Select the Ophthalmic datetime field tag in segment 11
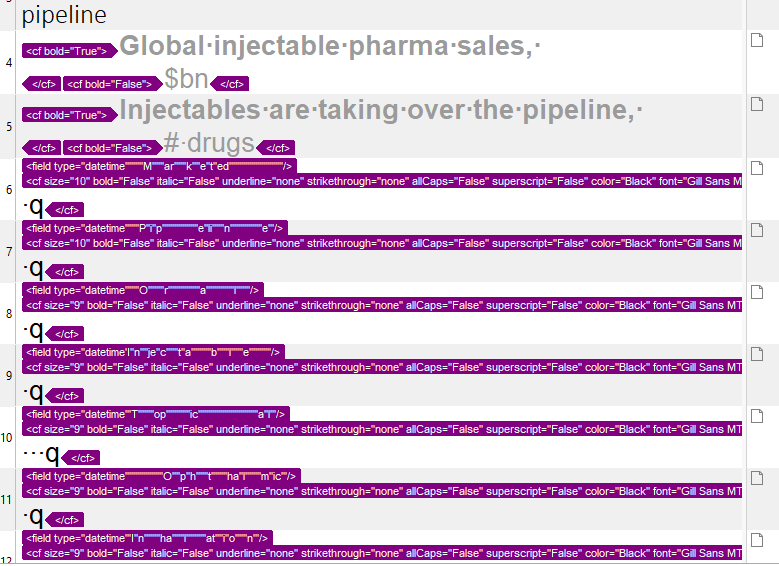Screen dimensions: 779x566 (161, 476)
